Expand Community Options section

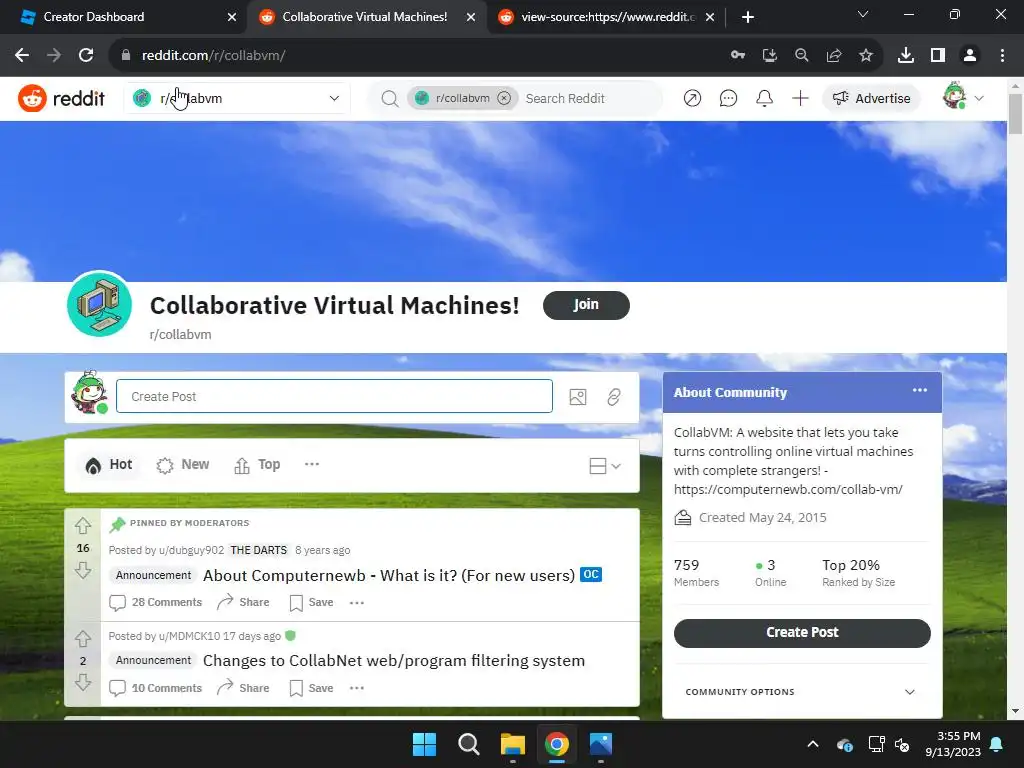pyautogui.click(x=800, y=692)
